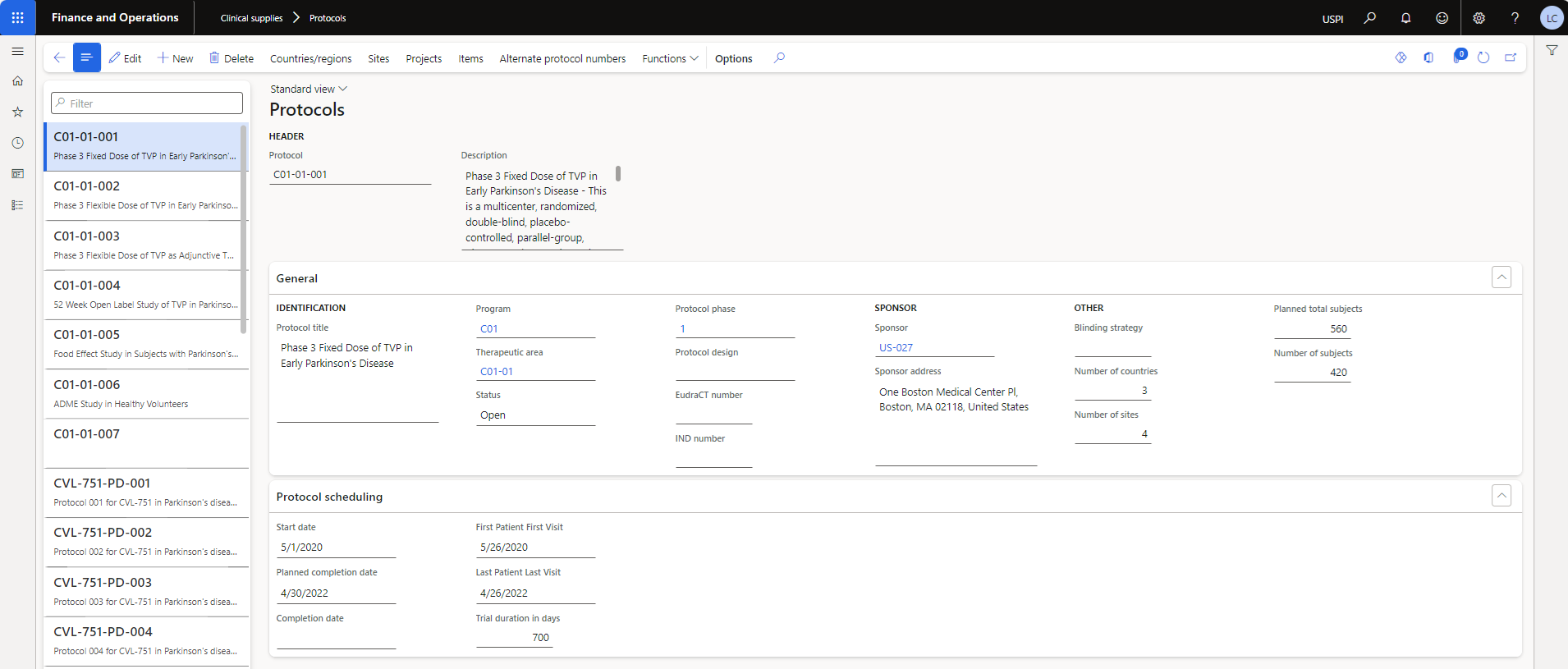
Task: Click the Edit button
Action: (125, 58)
